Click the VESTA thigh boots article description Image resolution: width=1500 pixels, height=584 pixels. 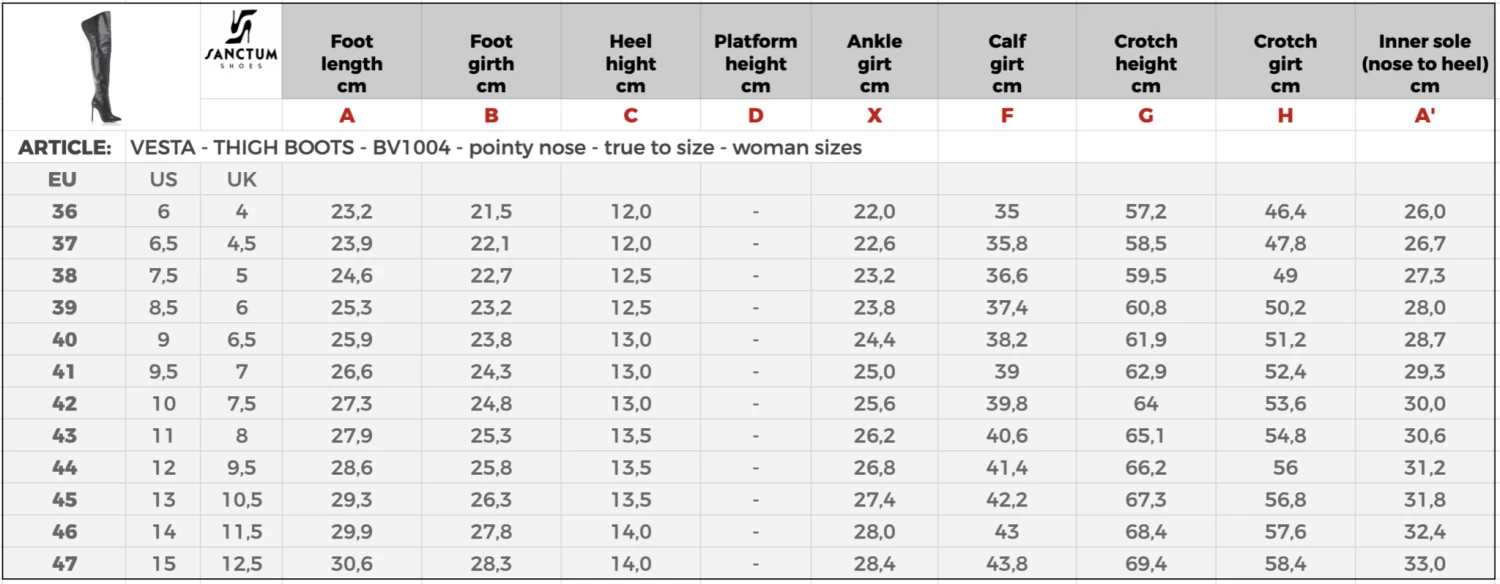click(x=496, y=148)
